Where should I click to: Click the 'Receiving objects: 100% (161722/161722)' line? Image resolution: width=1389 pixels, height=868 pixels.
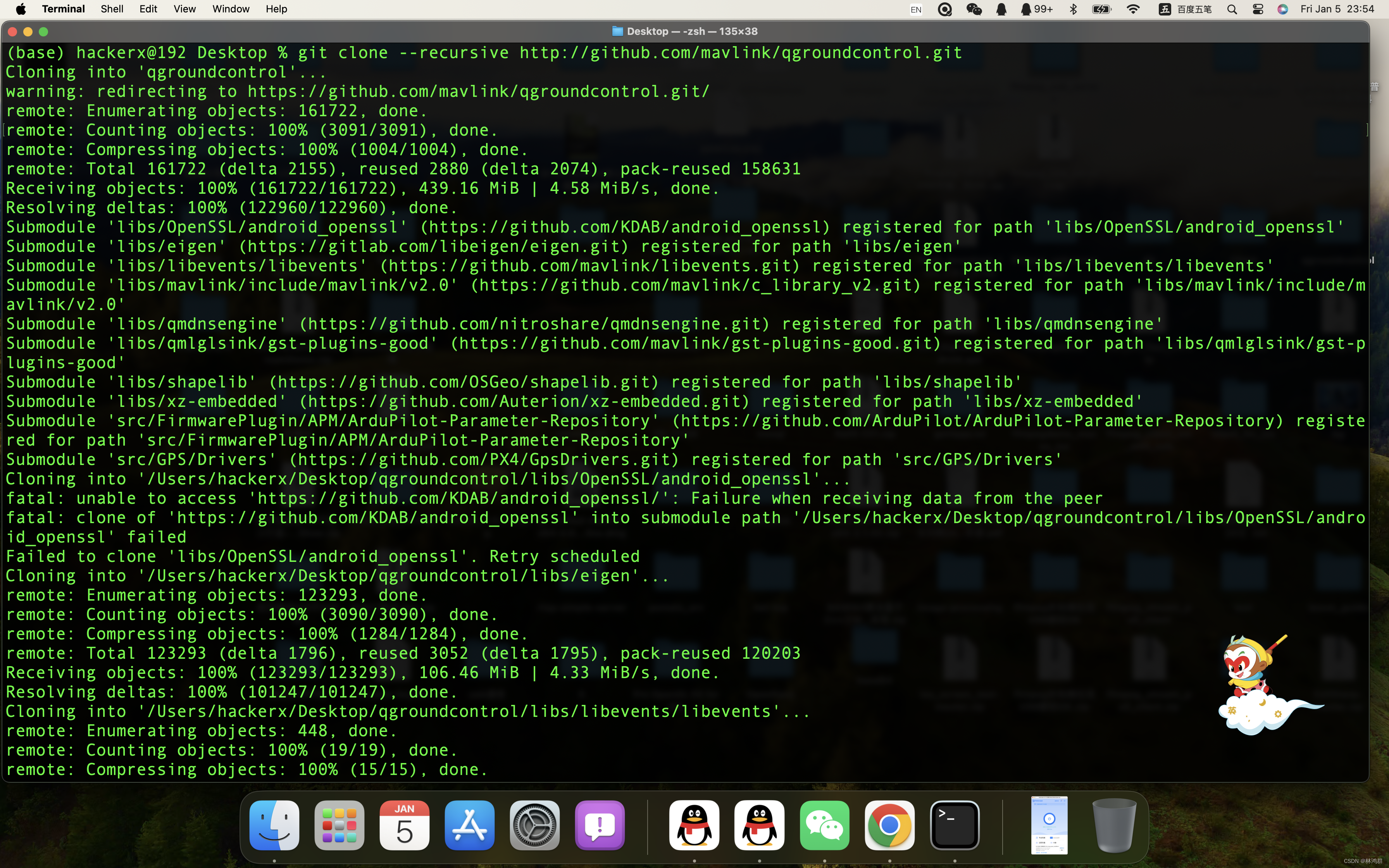(x=363, y=188)
